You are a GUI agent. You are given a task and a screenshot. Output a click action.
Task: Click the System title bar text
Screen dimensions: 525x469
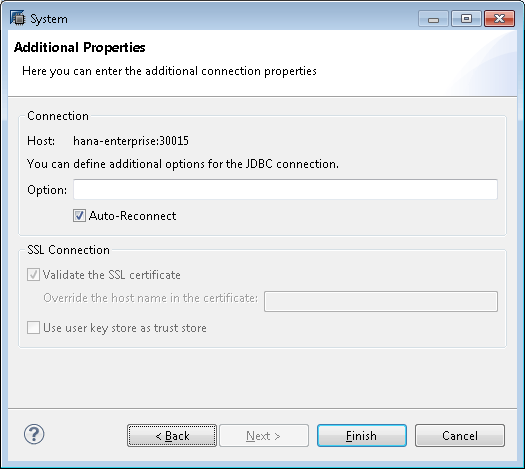(49, 19)
